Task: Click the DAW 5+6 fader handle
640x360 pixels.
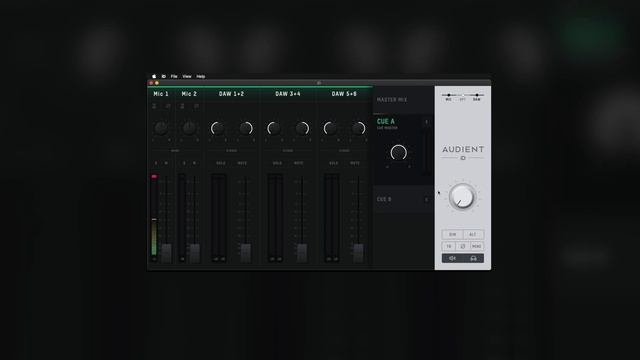Action: (x=358, y=253)
